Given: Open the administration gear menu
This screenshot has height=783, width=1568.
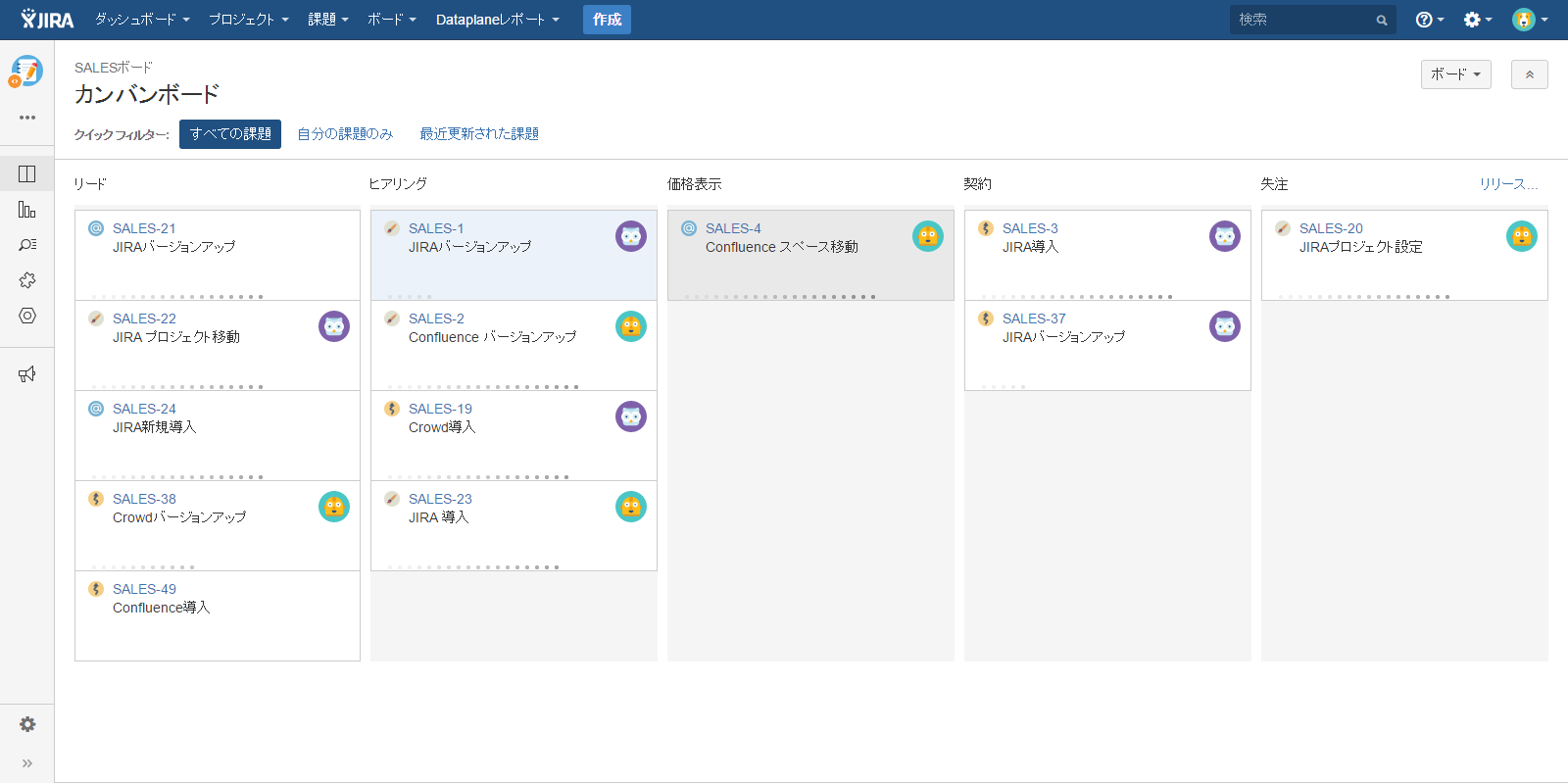Looking at the screenshot, I should (1478, 20).
